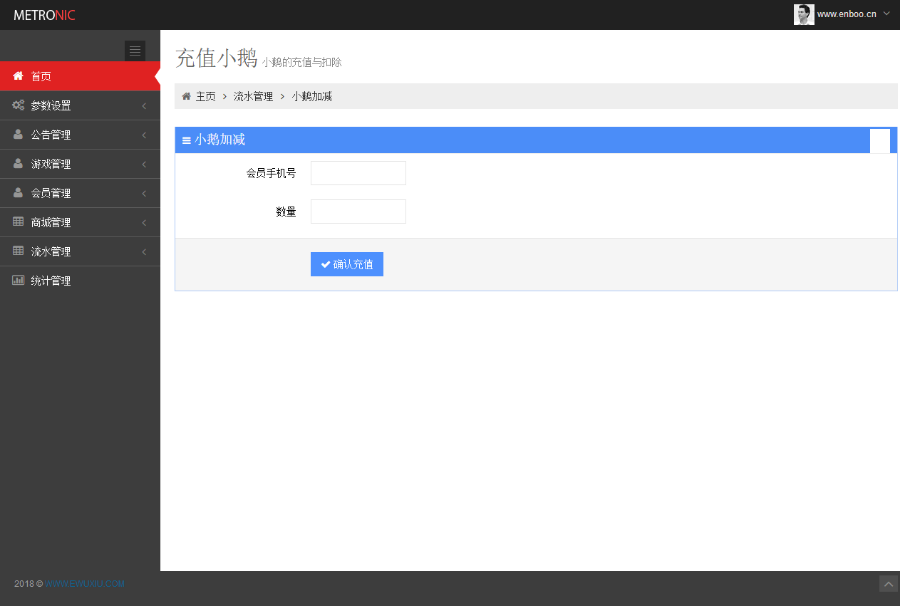This screenshot has height=606, width=900.
Task: Click the user icon beside 会员管理
Action: pyautogui.click(x=18, y=193)
